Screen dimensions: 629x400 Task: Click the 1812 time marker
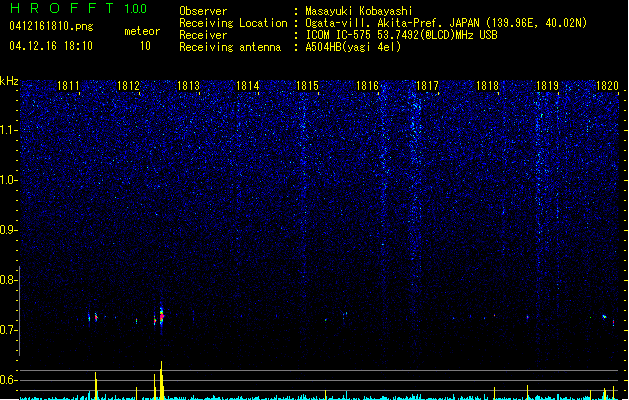coord(128,86)
